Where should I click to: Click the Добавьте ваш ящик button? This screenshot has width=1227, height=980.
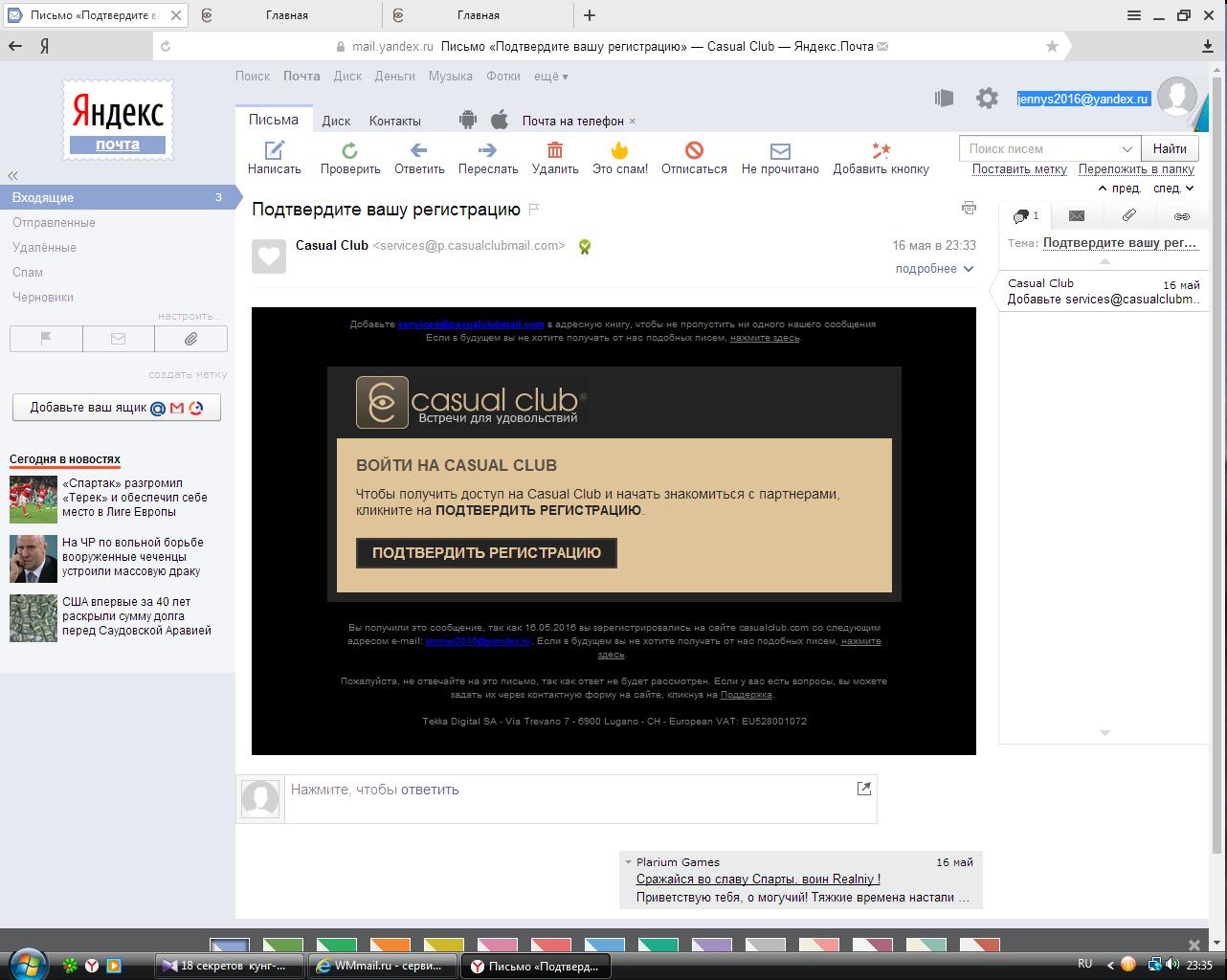117,407
